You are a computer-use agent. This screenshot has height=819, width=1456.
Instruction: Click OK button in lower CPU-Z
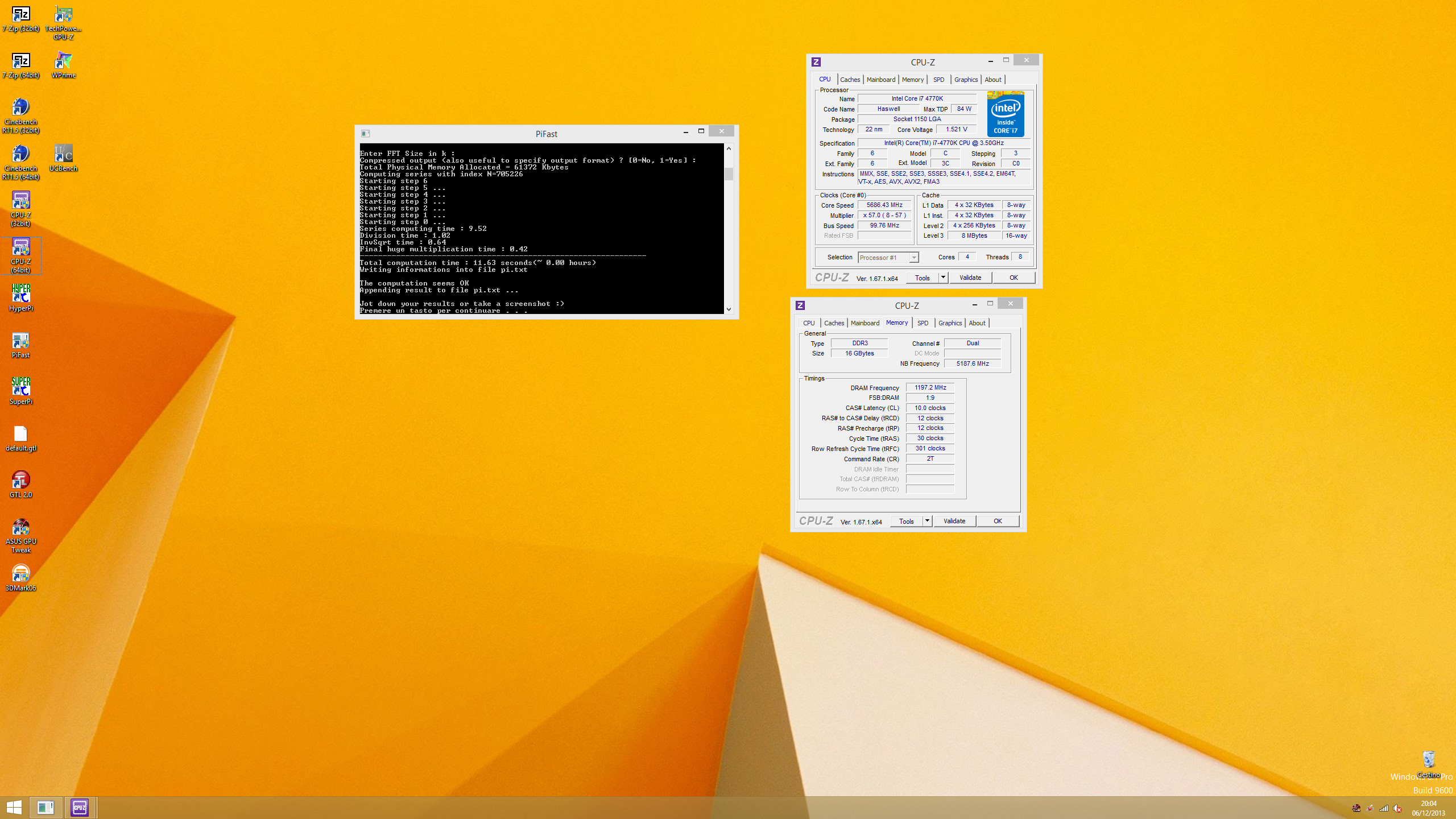coord(998,521)
